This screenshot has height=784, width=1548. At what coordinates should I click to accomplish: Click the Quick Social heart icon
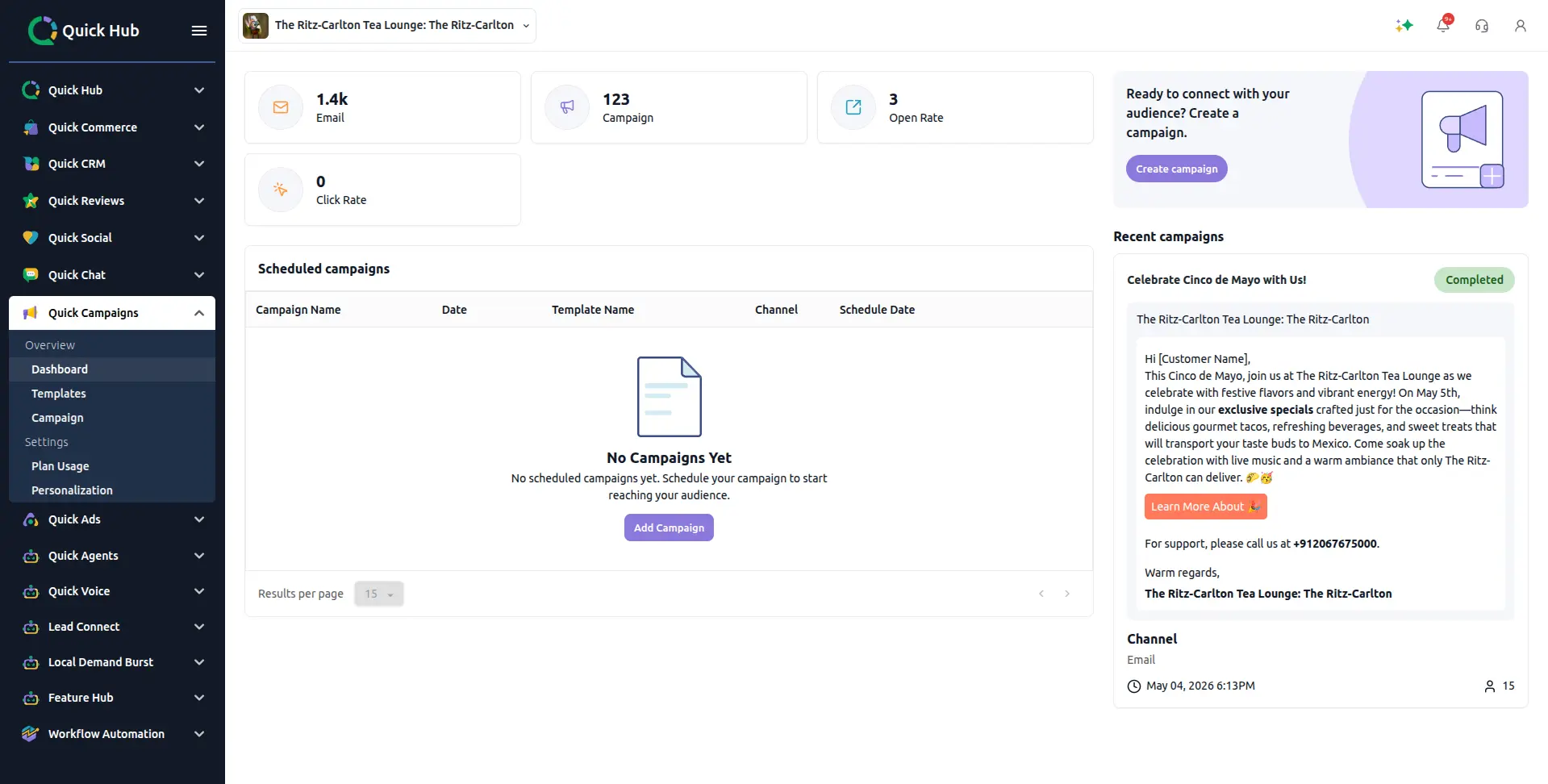click(31, 238)
